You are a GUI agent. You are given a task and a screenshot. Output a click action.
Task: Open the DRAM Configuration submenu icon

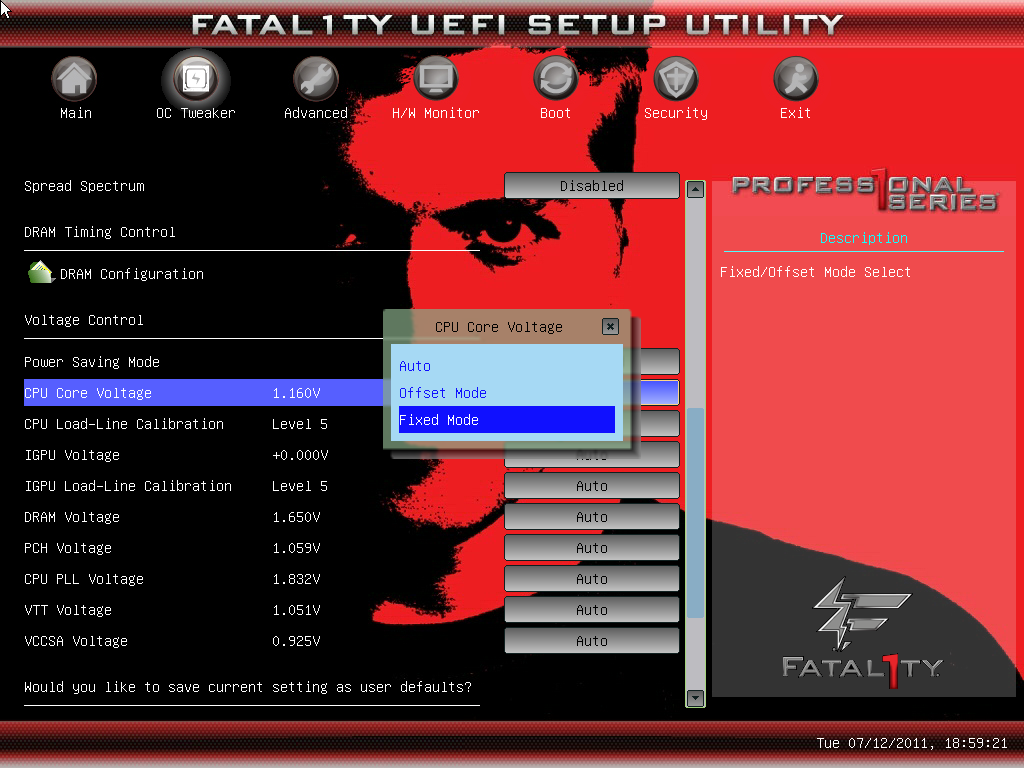41,273
